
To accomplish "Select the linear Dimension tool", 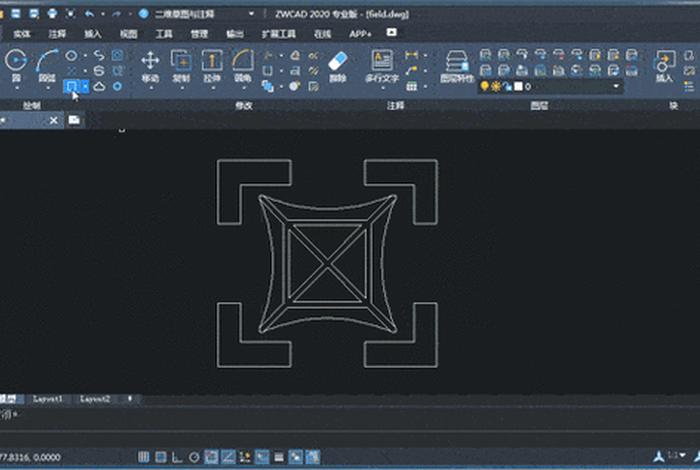I will click(411, 55).
